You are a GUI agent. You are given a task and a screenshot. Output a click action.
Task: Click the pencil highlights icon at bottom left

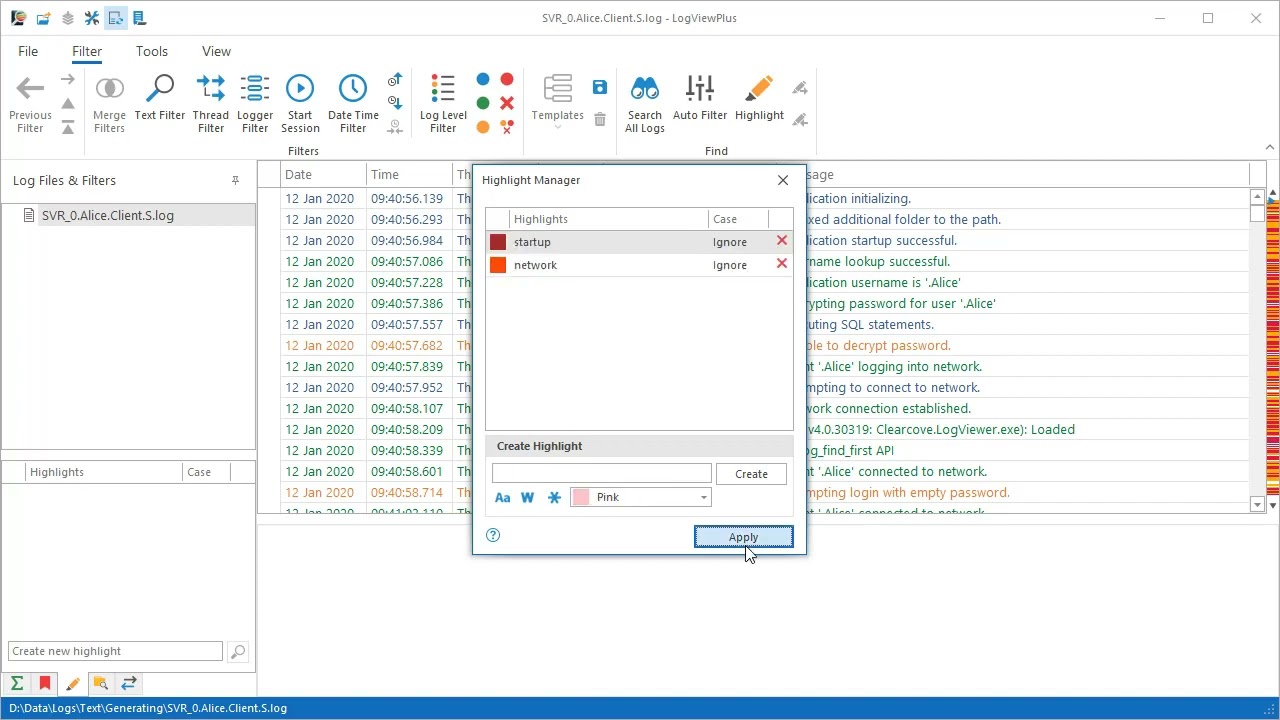(x=73, y=684)
